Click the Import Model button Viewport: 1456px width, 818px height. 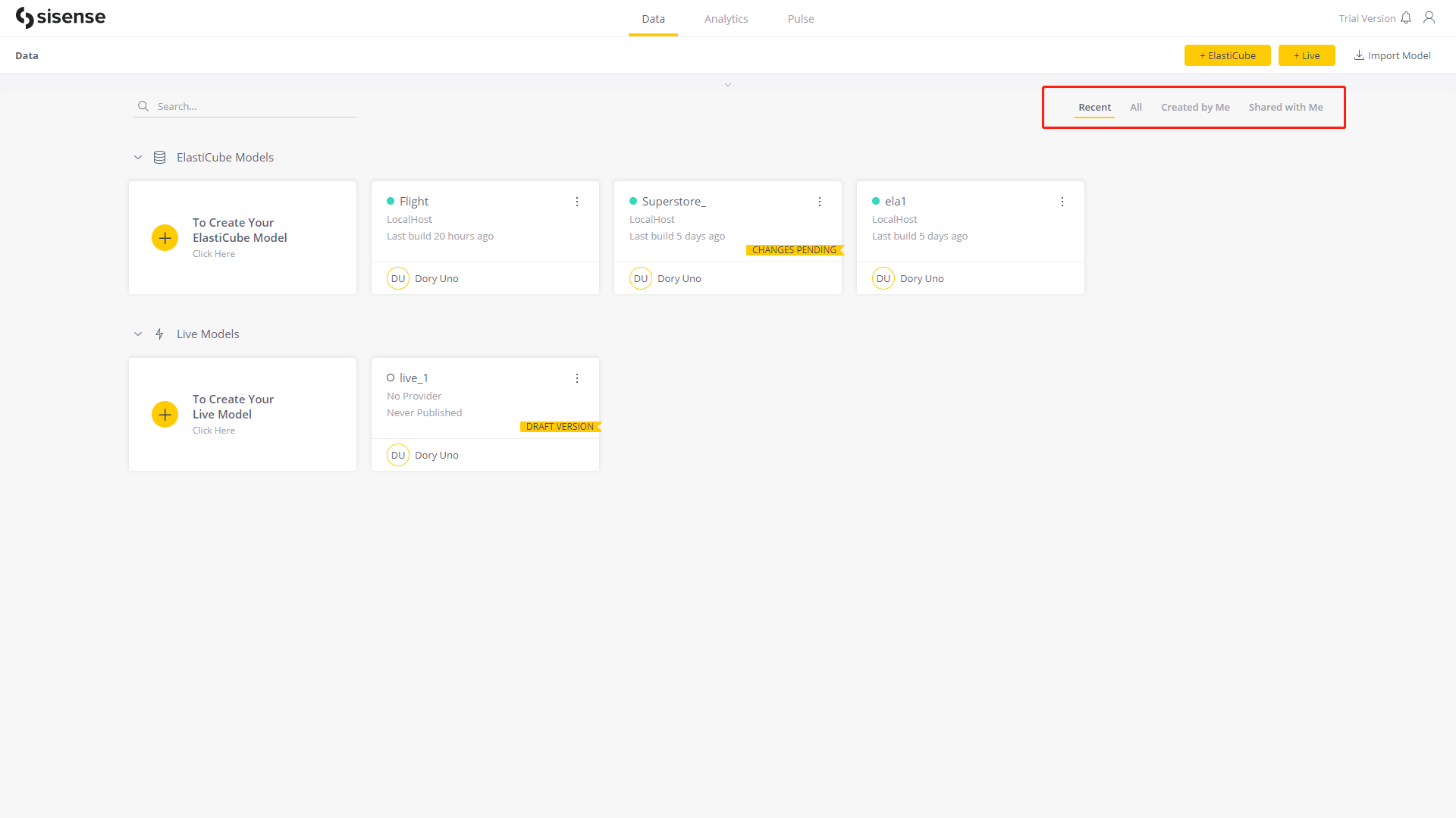coord(1392,55)
